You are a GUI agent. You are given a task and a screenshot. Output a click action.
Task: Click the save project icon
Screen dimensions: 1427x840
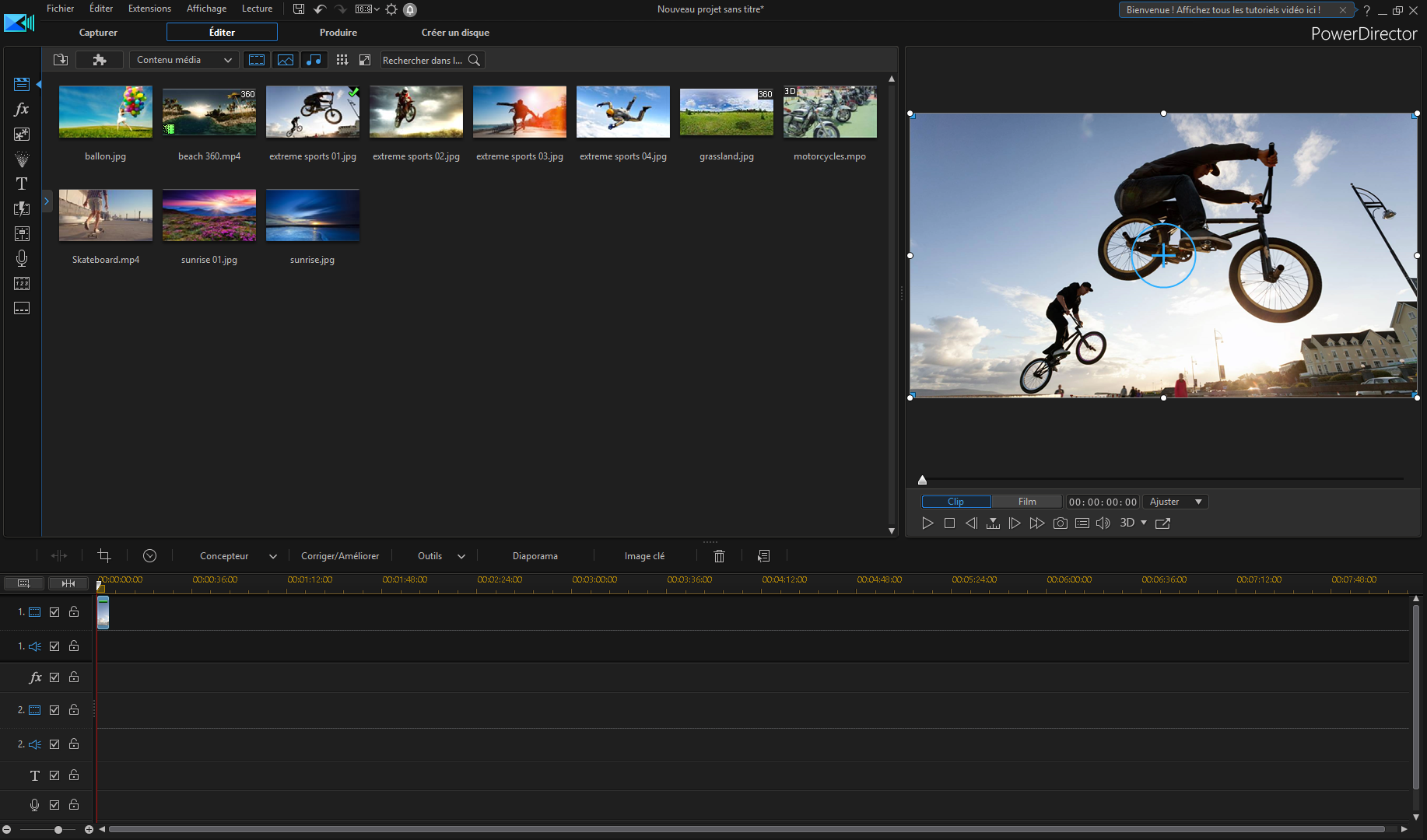pos(299,9)
